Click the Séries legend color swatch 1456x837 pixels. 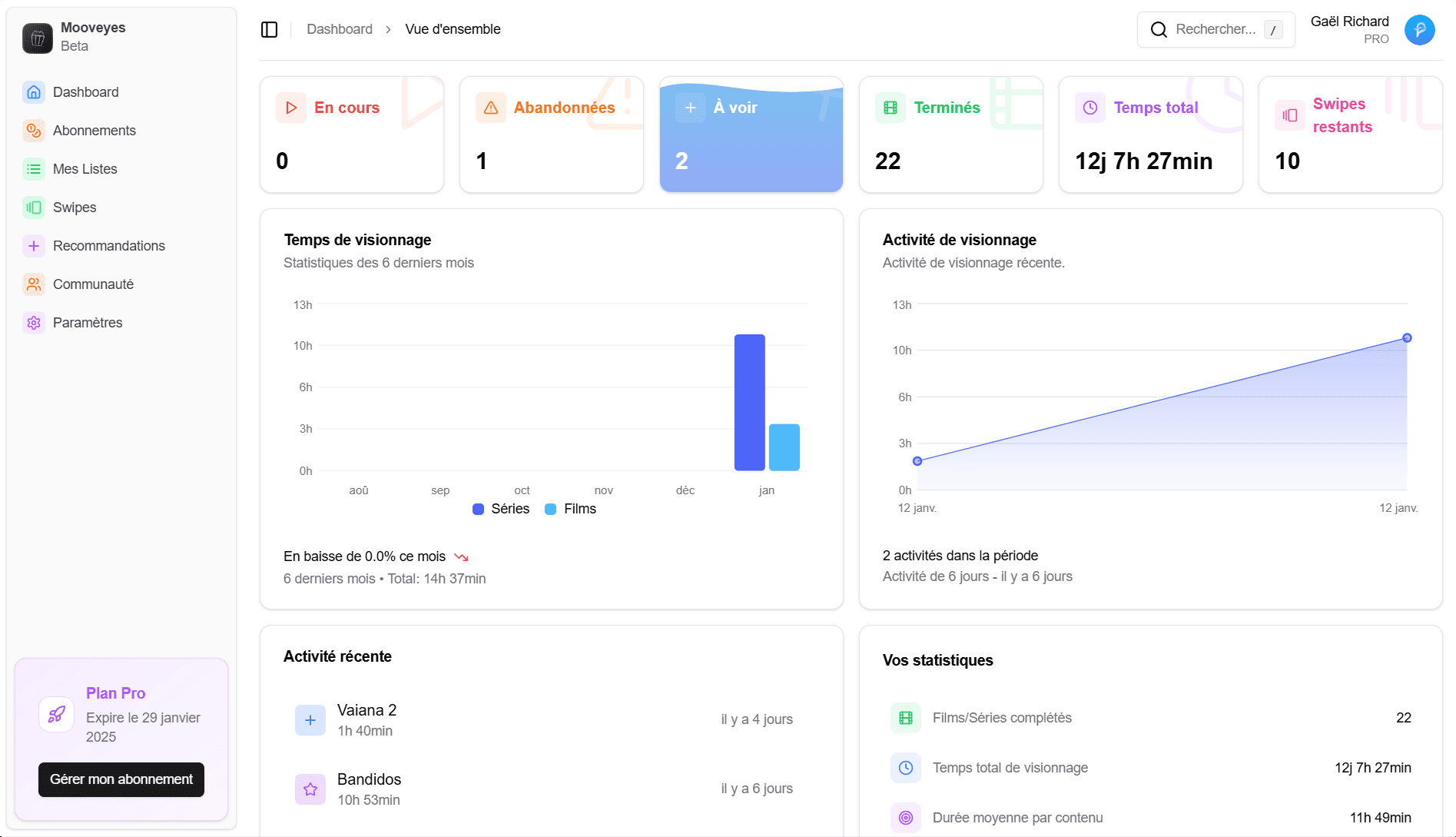tap(478, 509)
